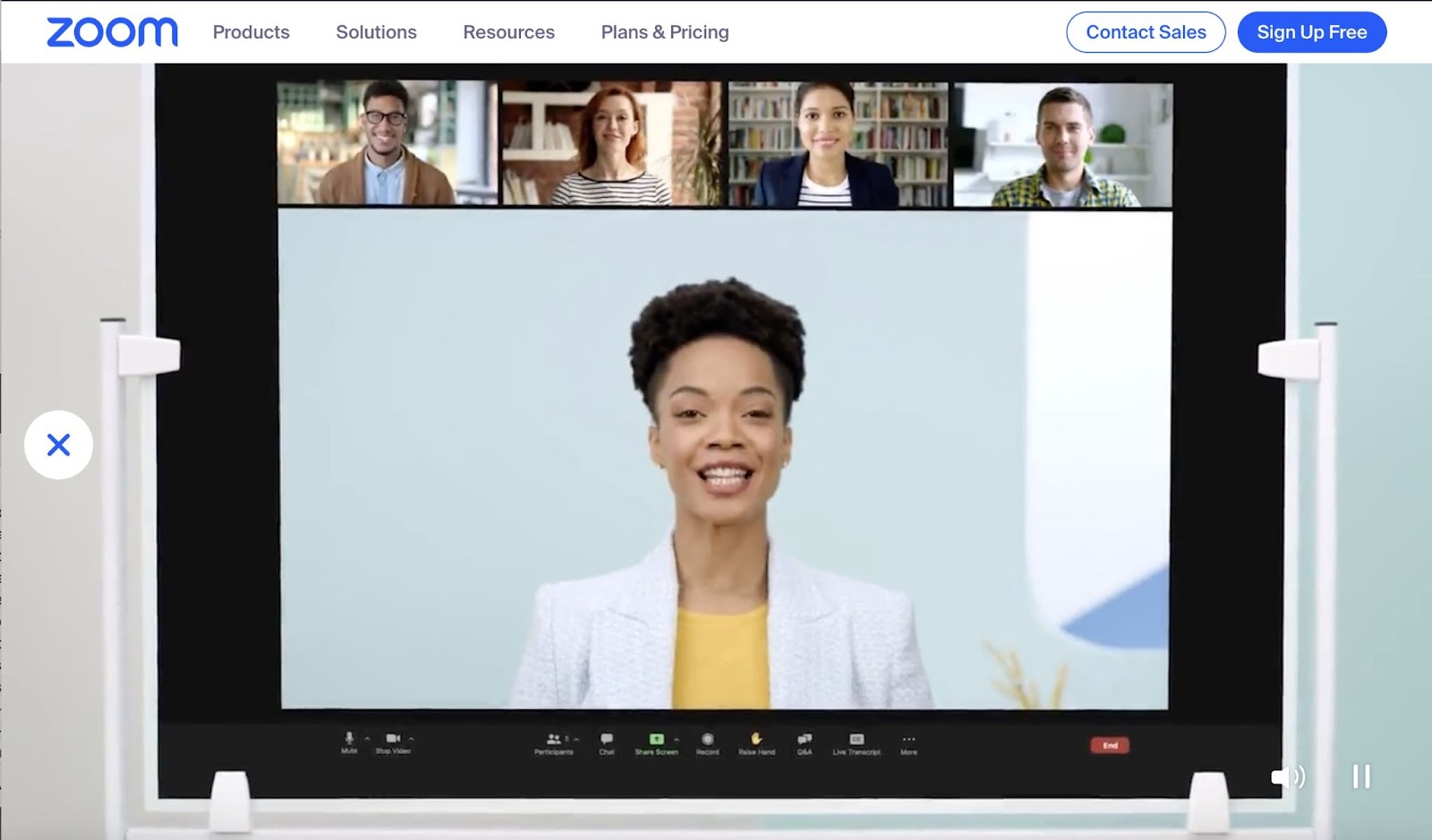
Task: Start recording the meeting
Action: coord(707,739)
